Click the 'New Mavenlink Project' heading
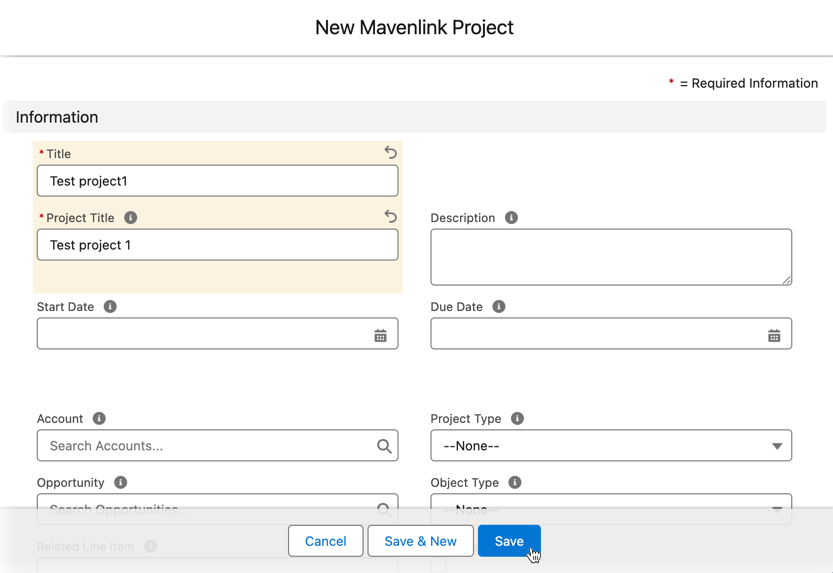The height and width of the screenshot is (573, 833). [x=414, y=28]
